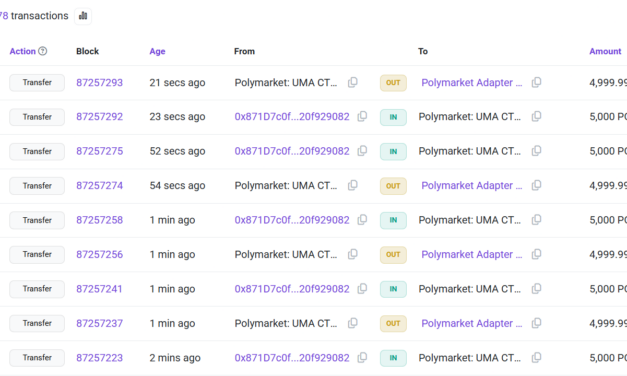627x376 pixels.
Task: Copy From address in block 87257223 row
Action: (362, 357)
